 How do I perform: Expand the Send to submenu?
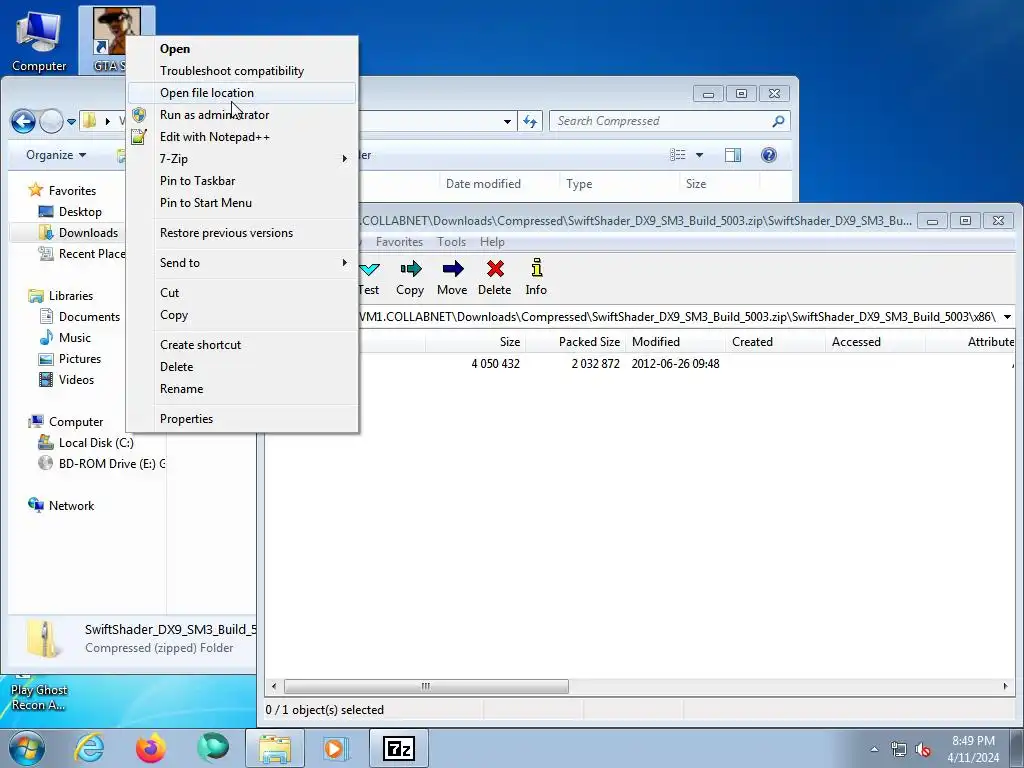point(242,263)
